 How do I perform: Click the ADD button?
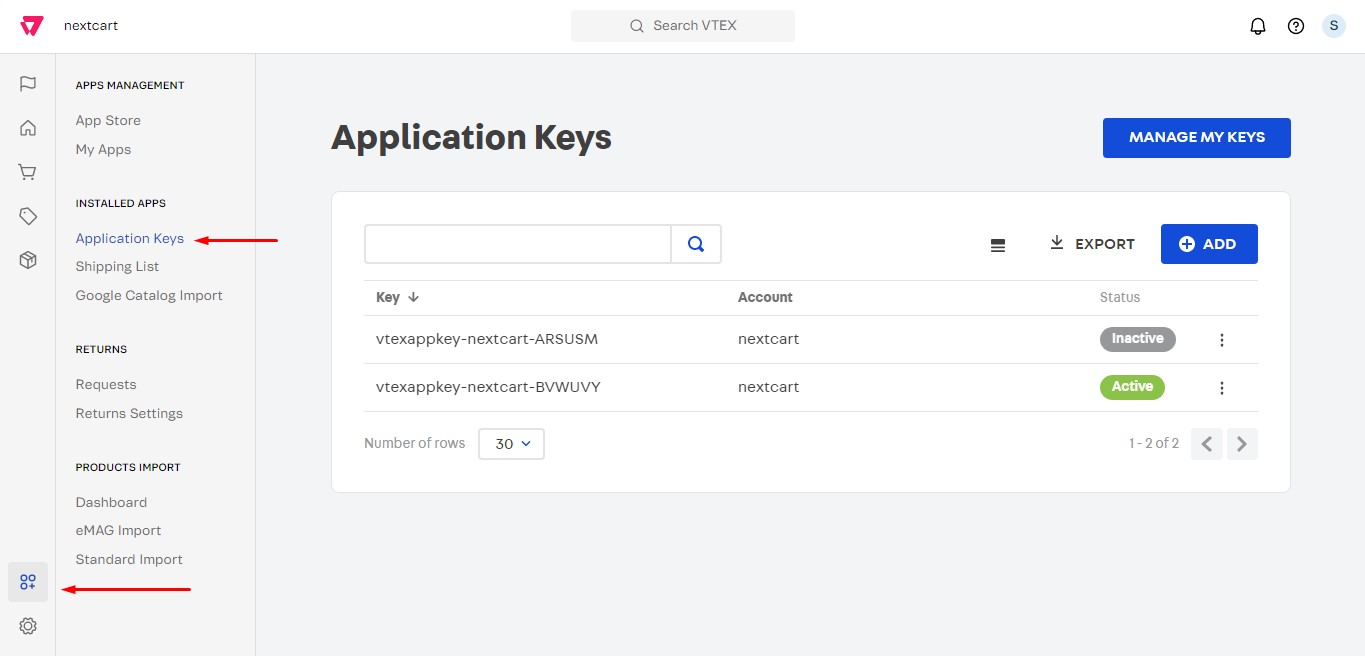click(x=1209, y=244)
